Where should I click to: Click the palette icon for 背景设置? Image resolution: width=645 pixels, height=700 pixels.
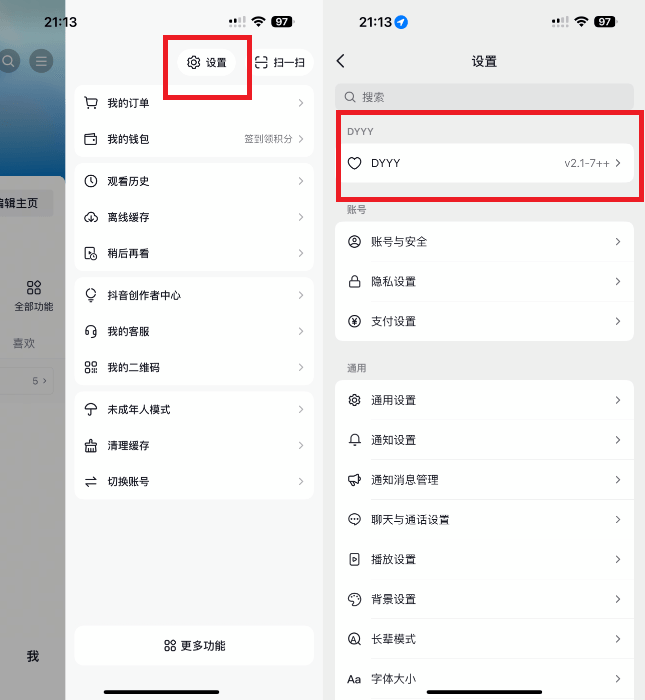click(x=354, y=599)
